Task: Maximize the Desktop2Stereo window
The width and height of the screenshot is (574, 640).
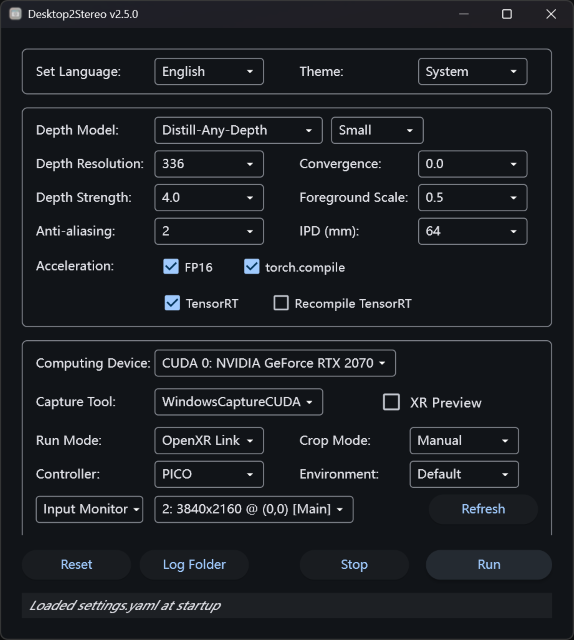Action: point(507,14)
